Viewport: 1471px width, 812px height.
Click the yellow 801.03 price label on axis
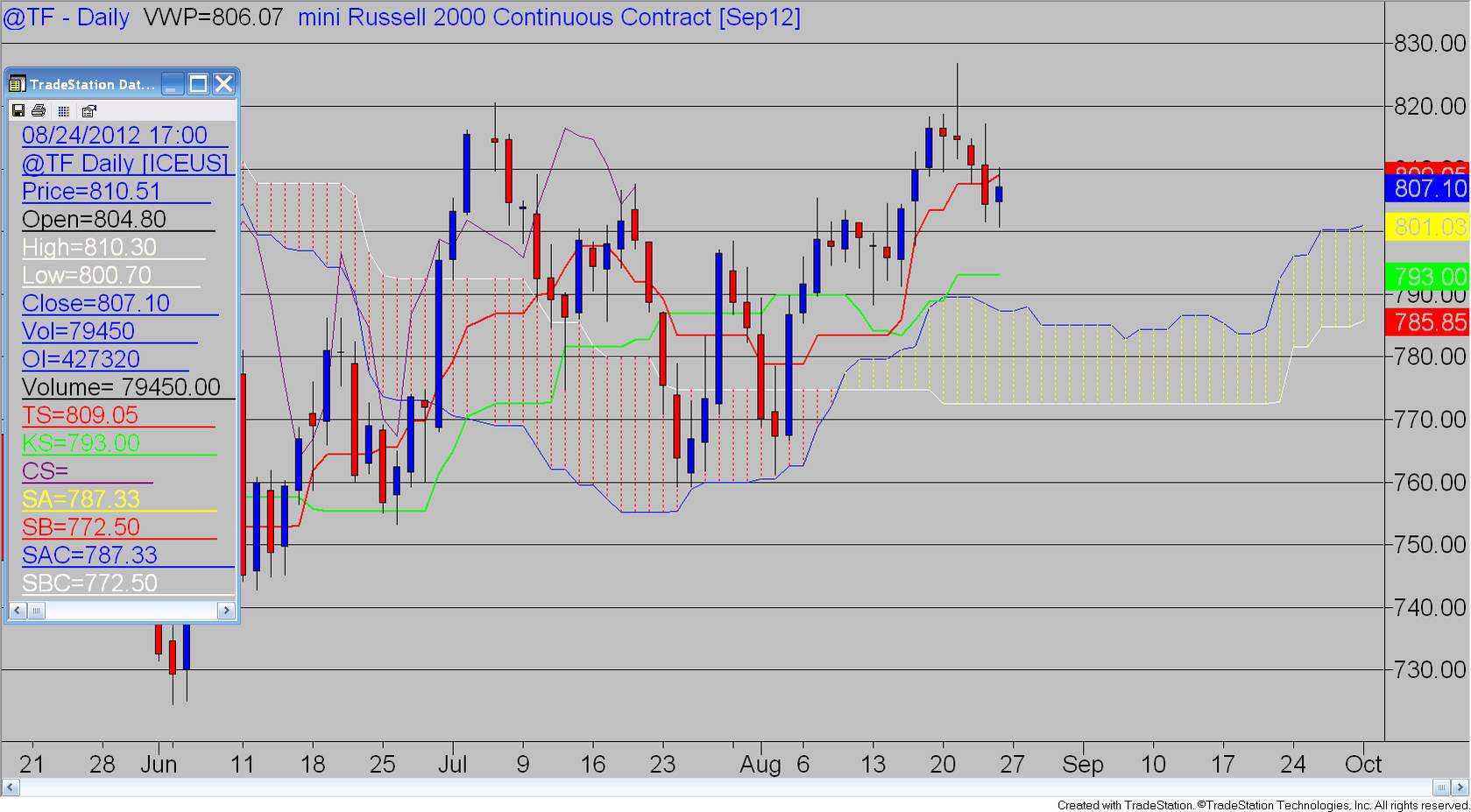(x=1427, y=228)
